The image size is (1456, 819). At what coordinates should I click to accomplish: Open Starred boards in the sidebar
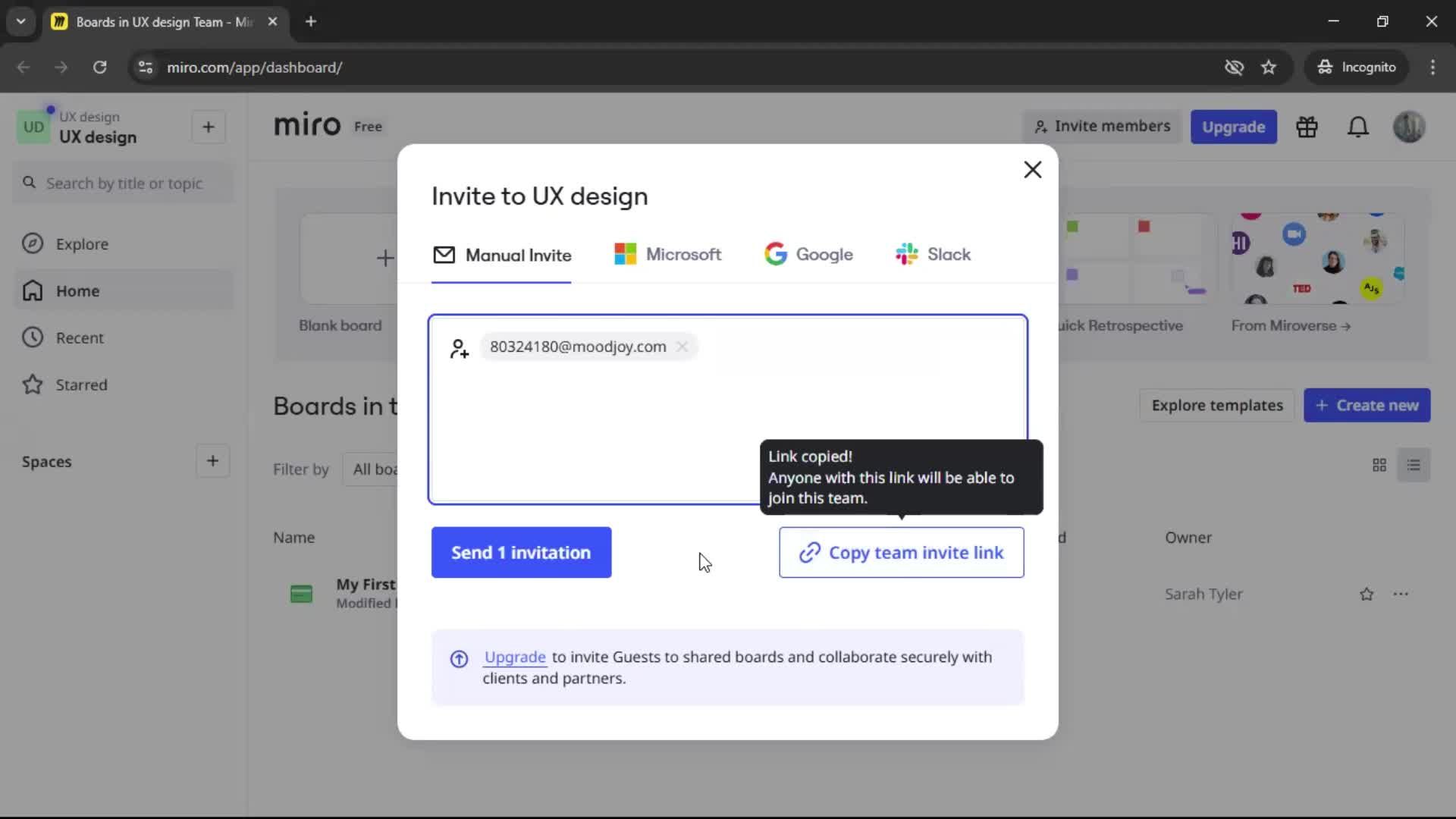click(x=124, y=385)
